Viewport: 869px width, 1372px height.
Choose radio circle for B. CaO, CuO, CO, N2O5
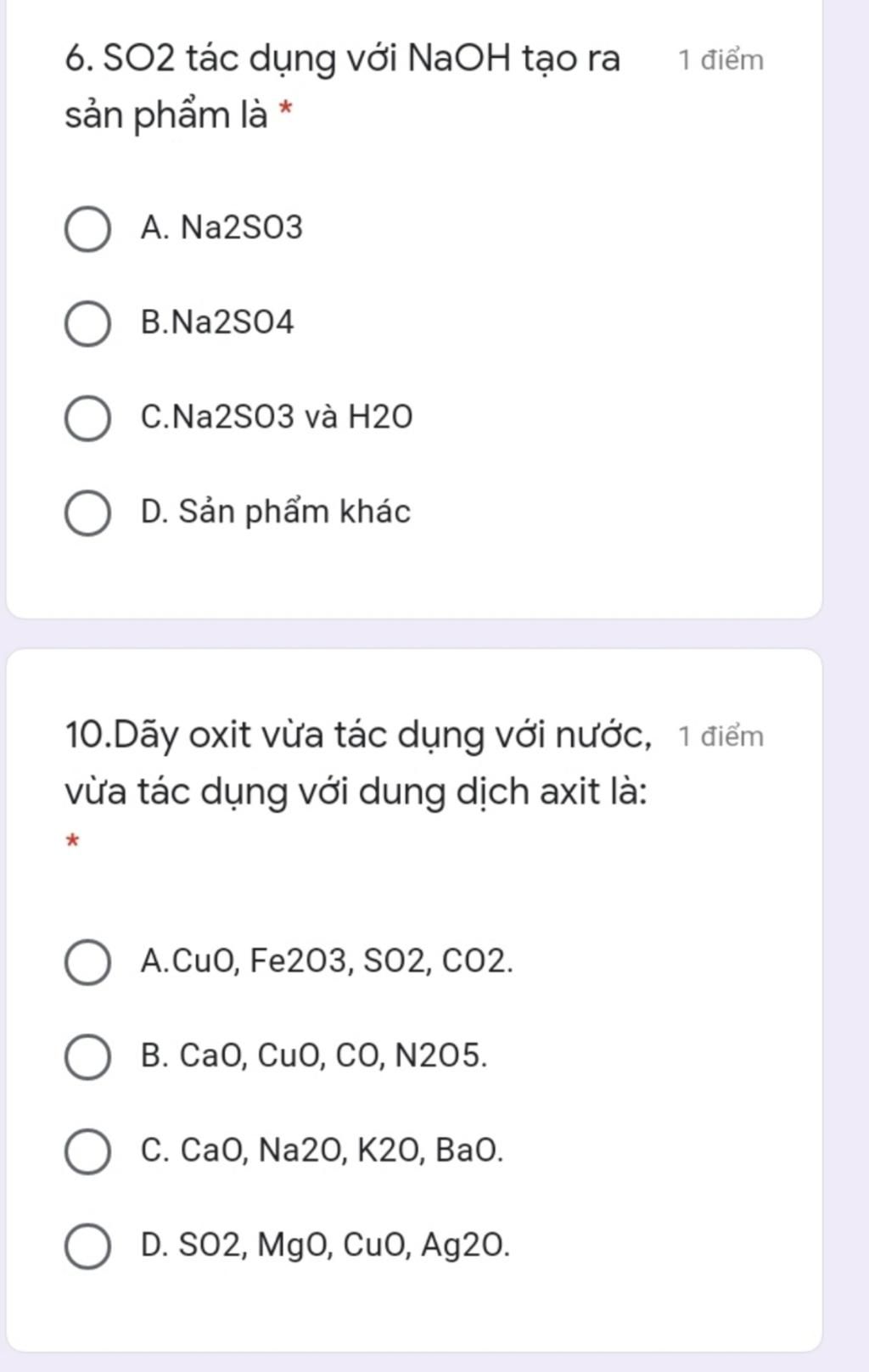pos(87,1056)
